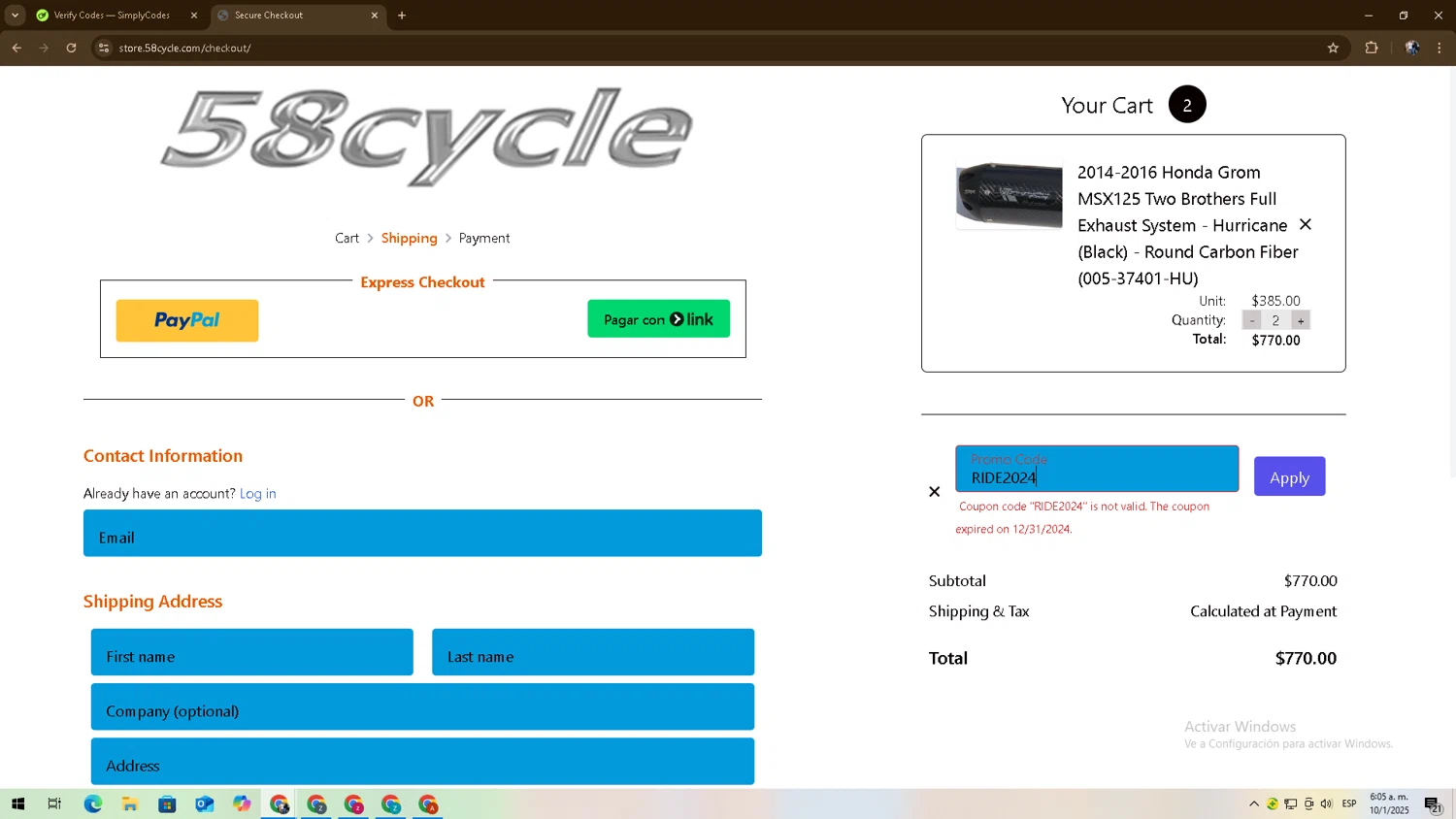Screen dimensions: 1456x819
Task: Close the Secure Checkout tab
Action: 375,16
